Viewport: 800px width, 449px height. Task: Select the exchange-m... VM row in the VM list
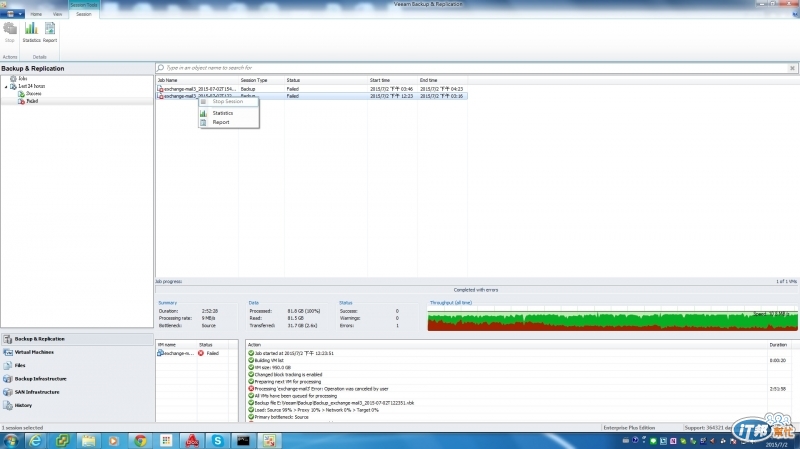[x=196, y=353]
